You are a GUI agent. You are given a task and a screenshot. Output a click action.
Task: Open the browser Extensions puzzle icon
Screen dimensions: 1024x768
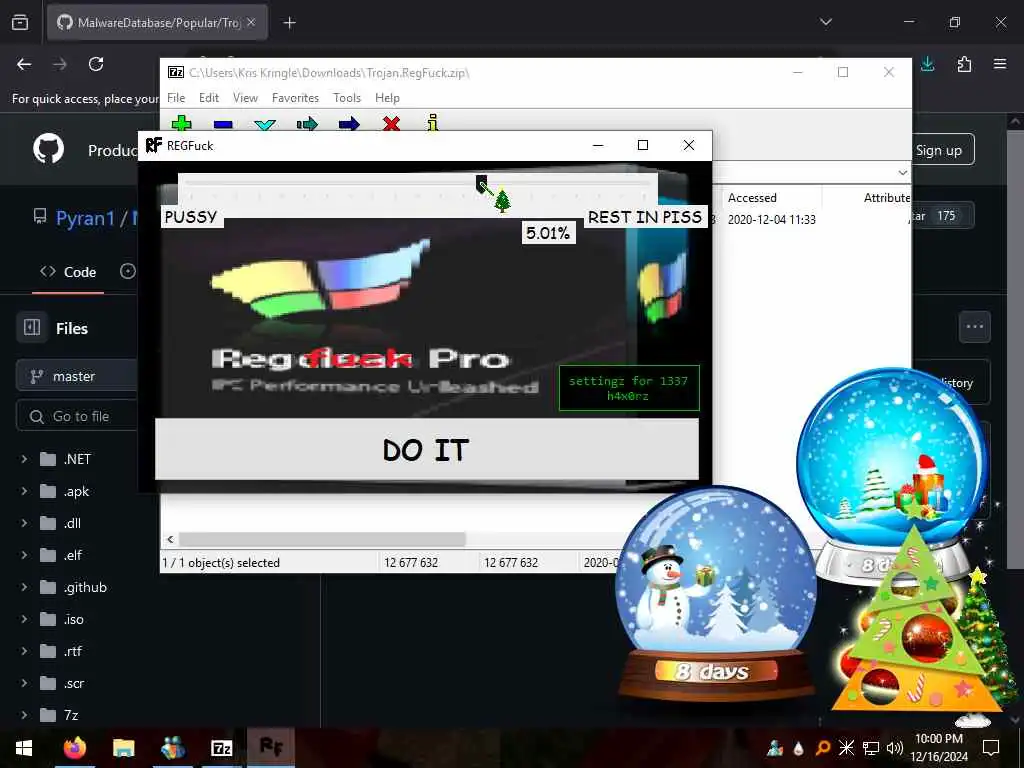pos(964,64)
